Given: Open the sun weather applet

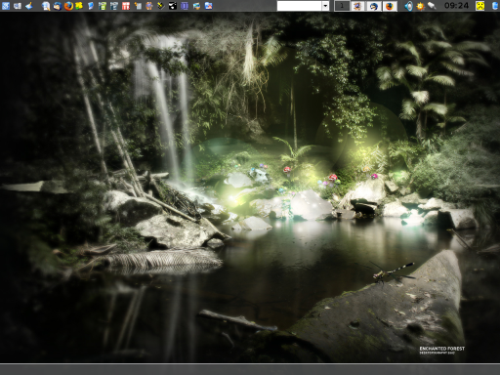Looking at the screenshot, I should [420, 6].
